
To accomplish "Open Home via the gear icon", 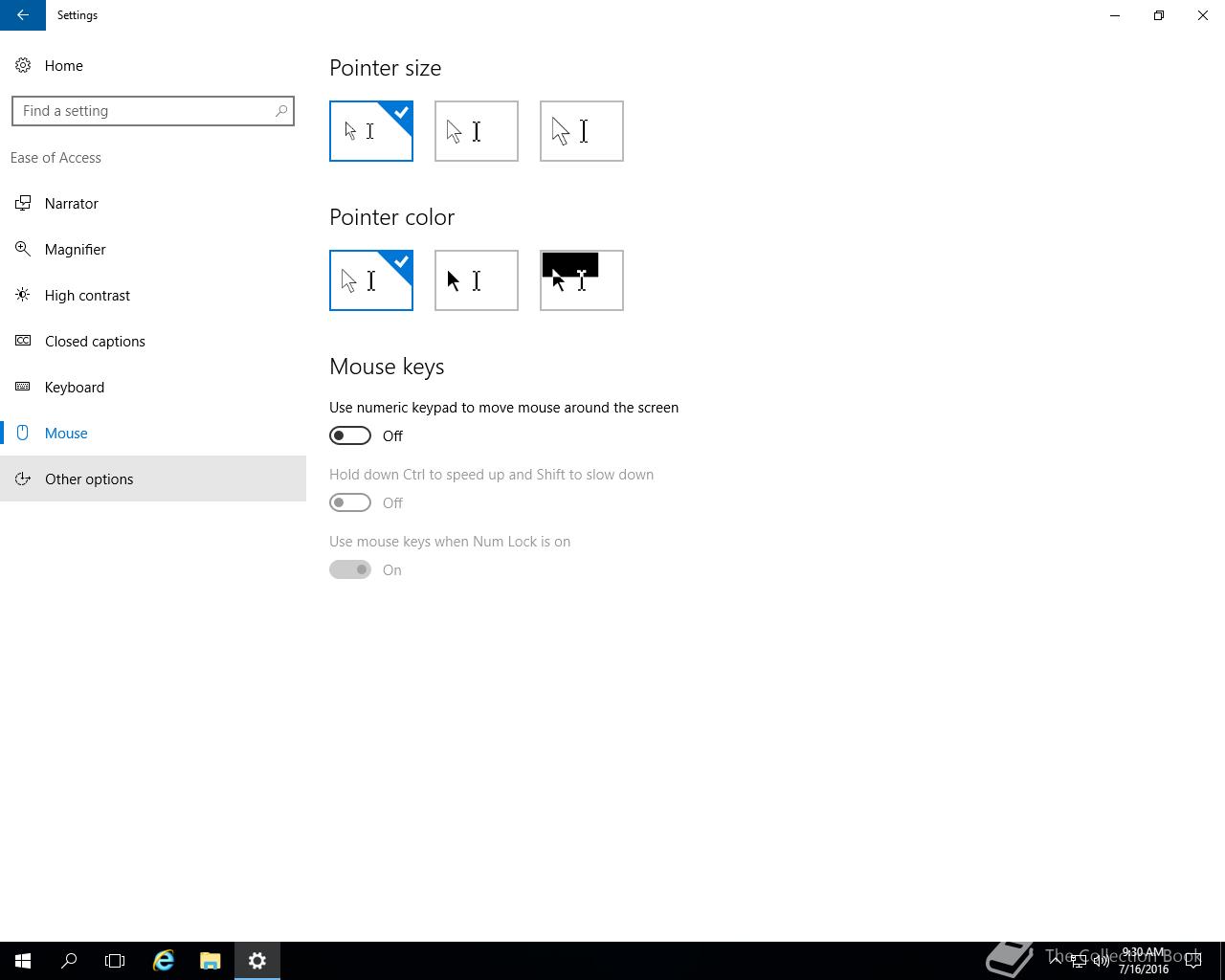I will tap(23, 65).
